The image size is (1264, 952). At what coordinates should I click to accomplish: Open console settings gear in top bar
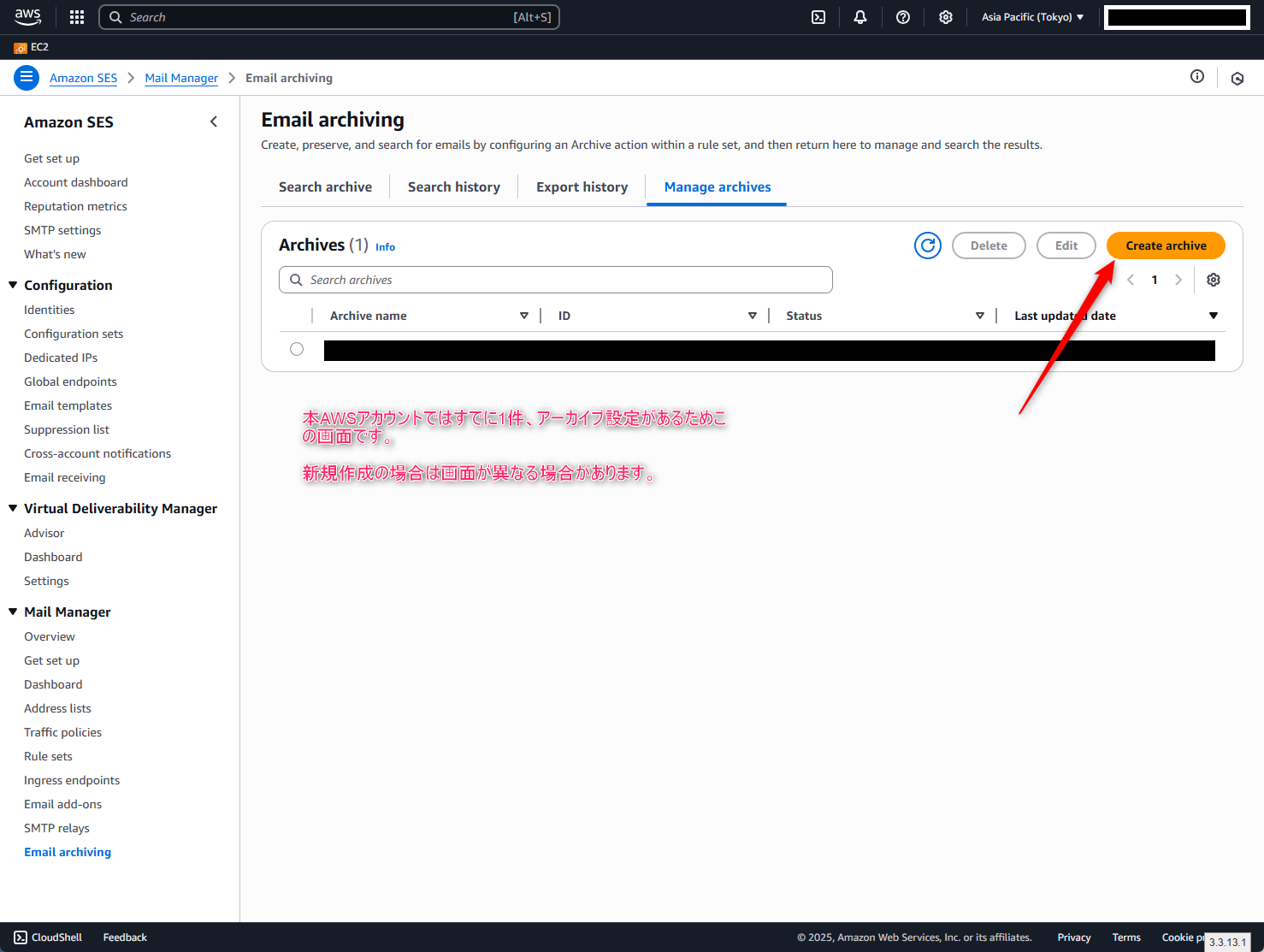(946, 17)
